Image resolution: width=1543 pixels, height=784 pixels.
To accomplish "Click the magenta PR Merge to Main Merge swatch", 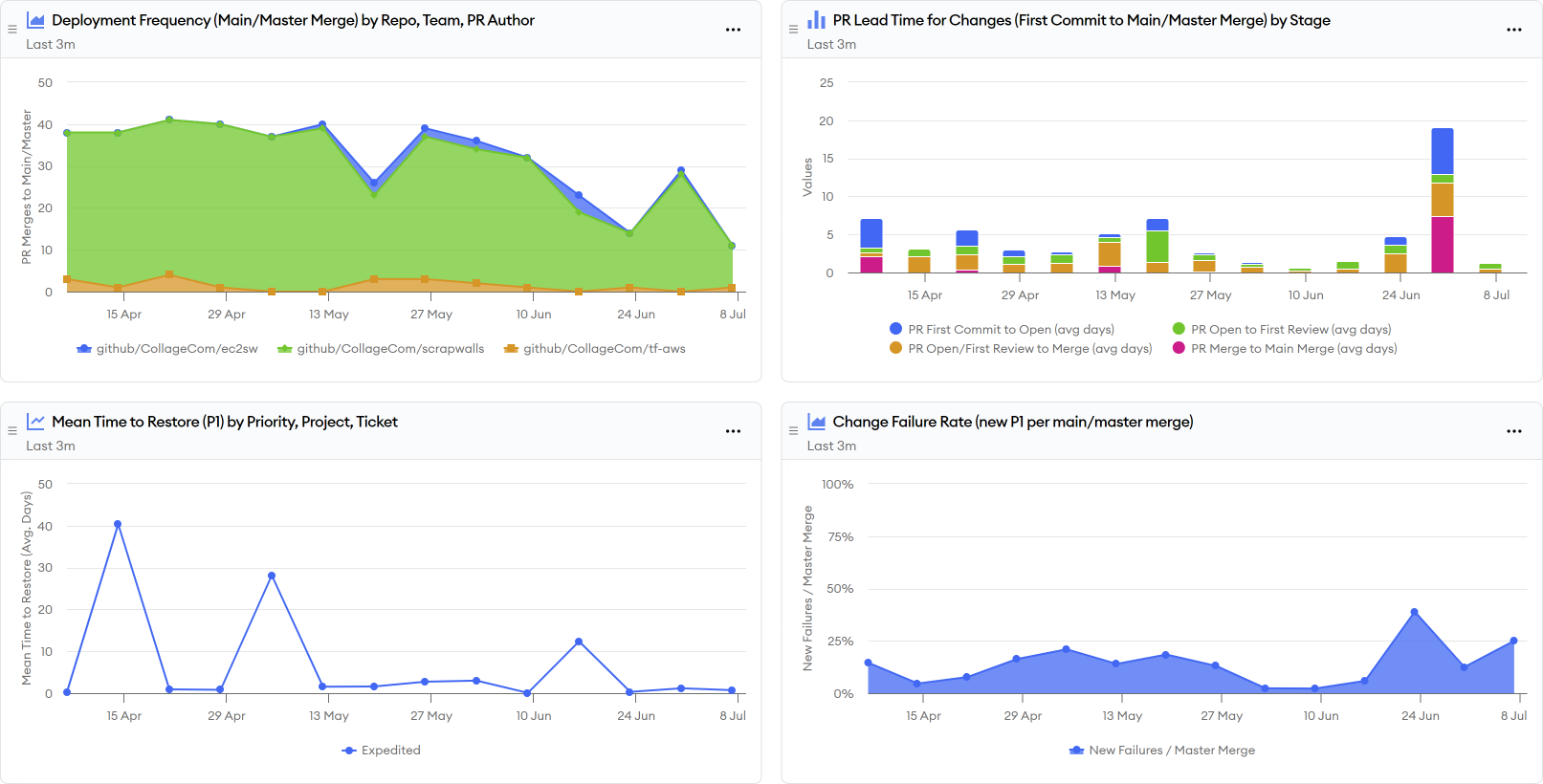I will [x=1179, y=349].
